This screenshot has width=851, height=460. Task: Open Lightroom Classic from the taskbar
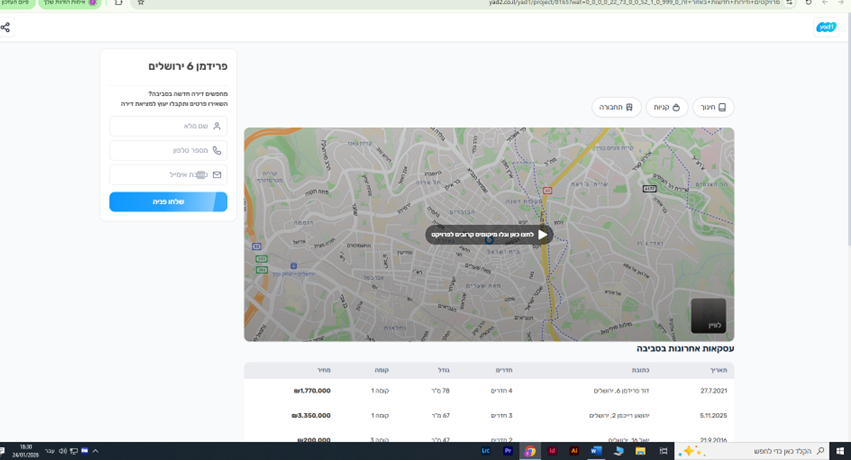(x=486, y=451)
